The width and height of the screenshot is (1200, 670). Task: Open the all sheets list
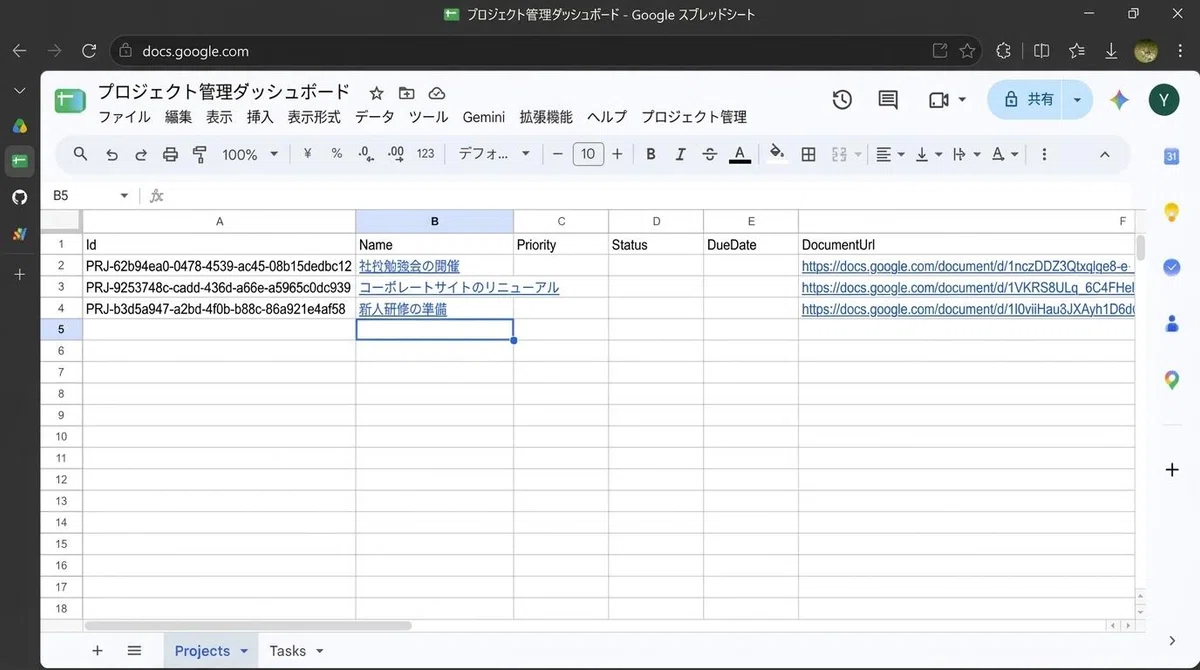coord(134,651)
